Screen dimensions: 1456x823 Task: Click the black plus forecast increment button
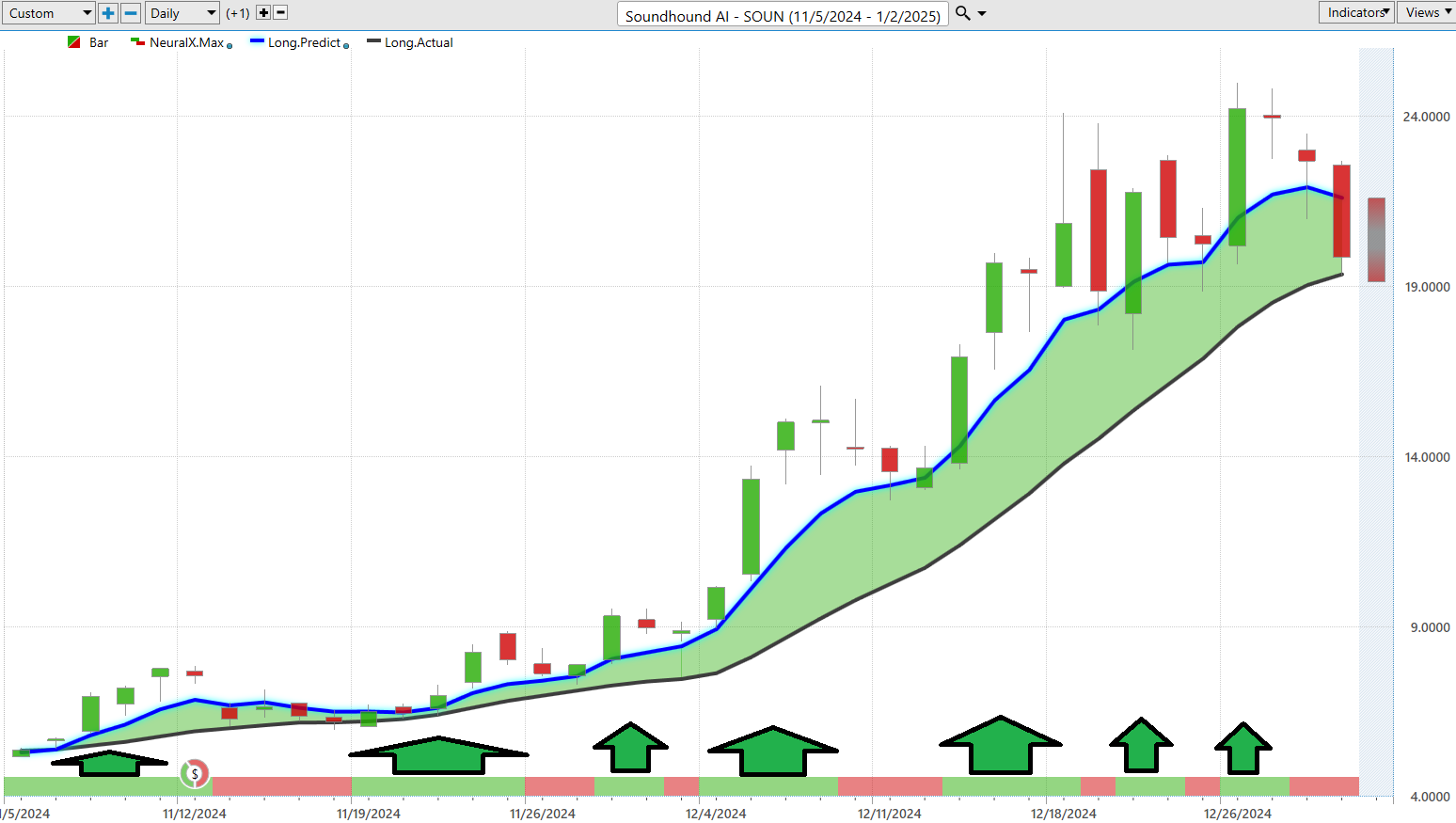(263, 13)
